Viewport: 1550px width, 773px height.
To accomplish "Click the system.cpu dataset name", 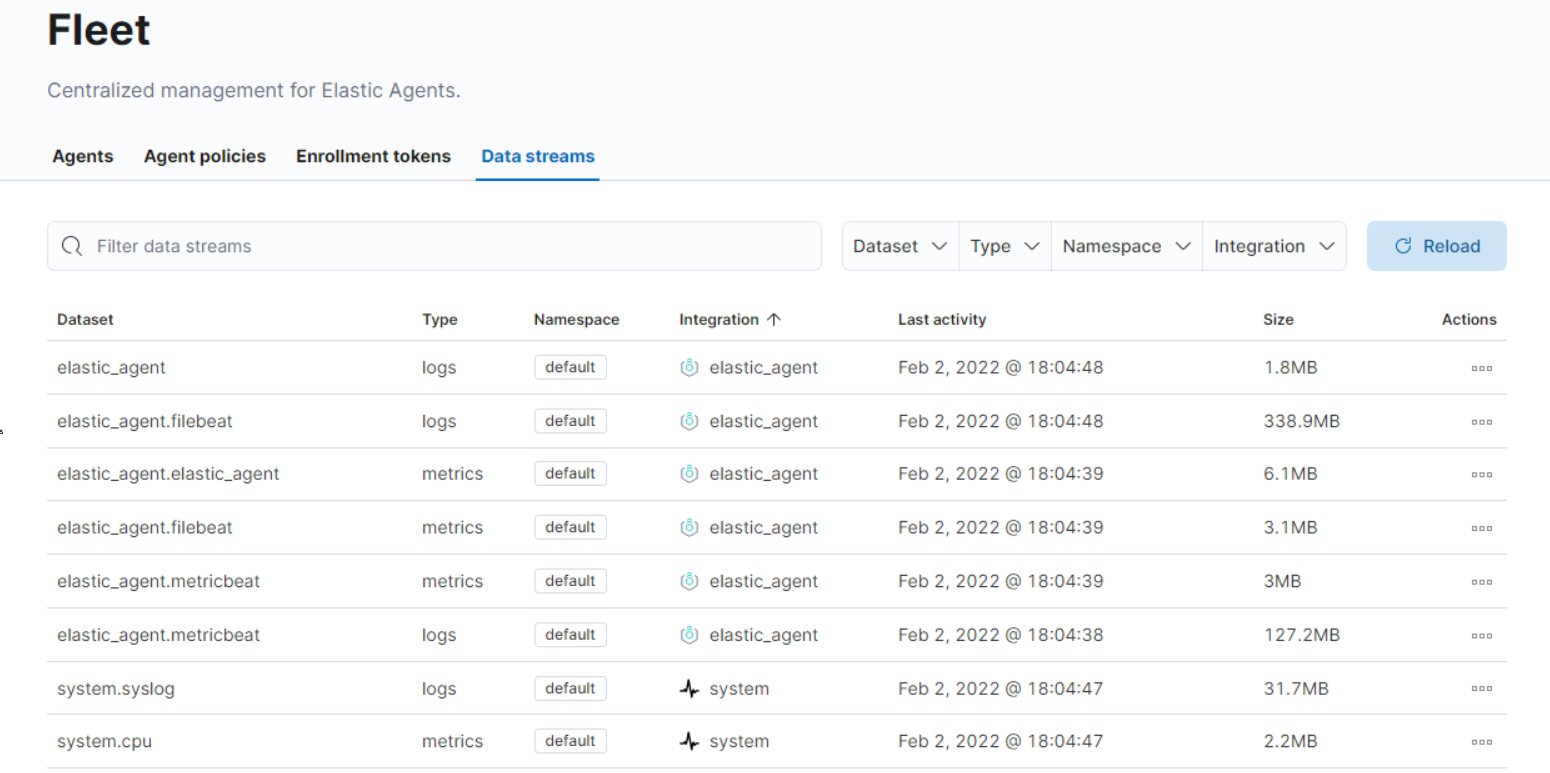I will pyautogui.click(x=104, y=741).
